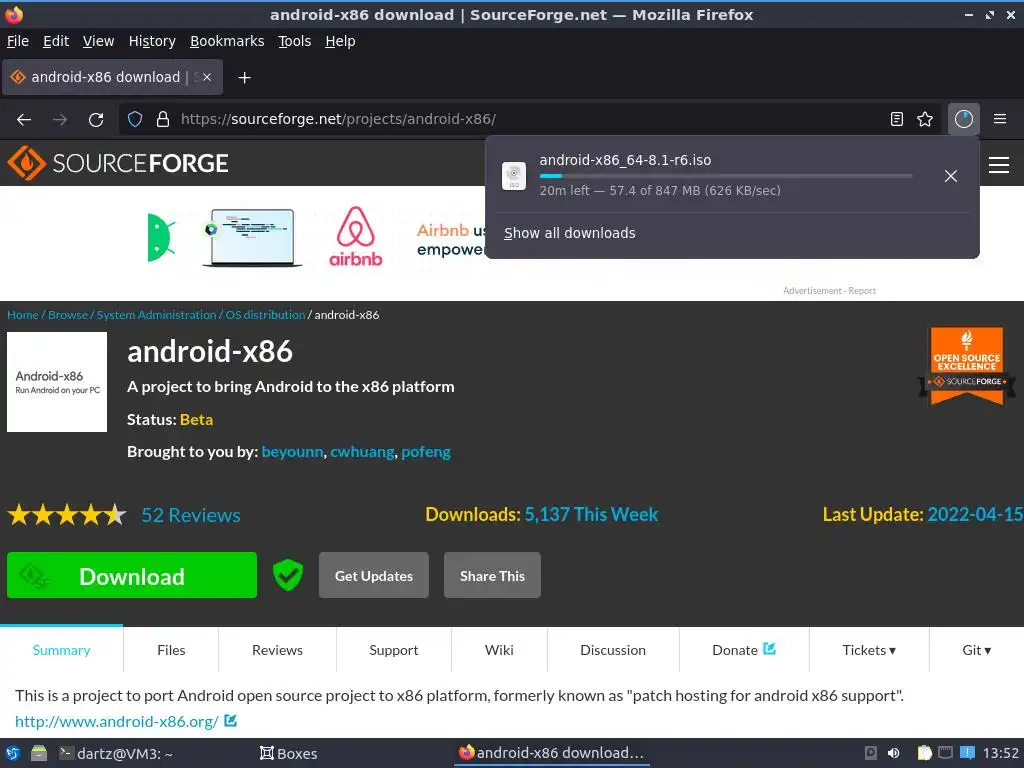Expand the Git dropdown
The width and height of the screenshot is (1024, 768).
[x=976, y=650]
